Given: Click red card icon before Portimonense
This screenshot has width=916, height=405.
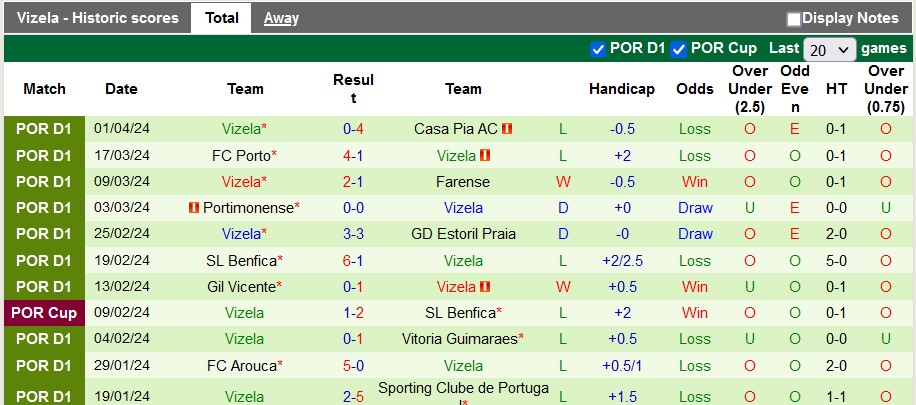Looking at the screenshot, I should point(194,208).
